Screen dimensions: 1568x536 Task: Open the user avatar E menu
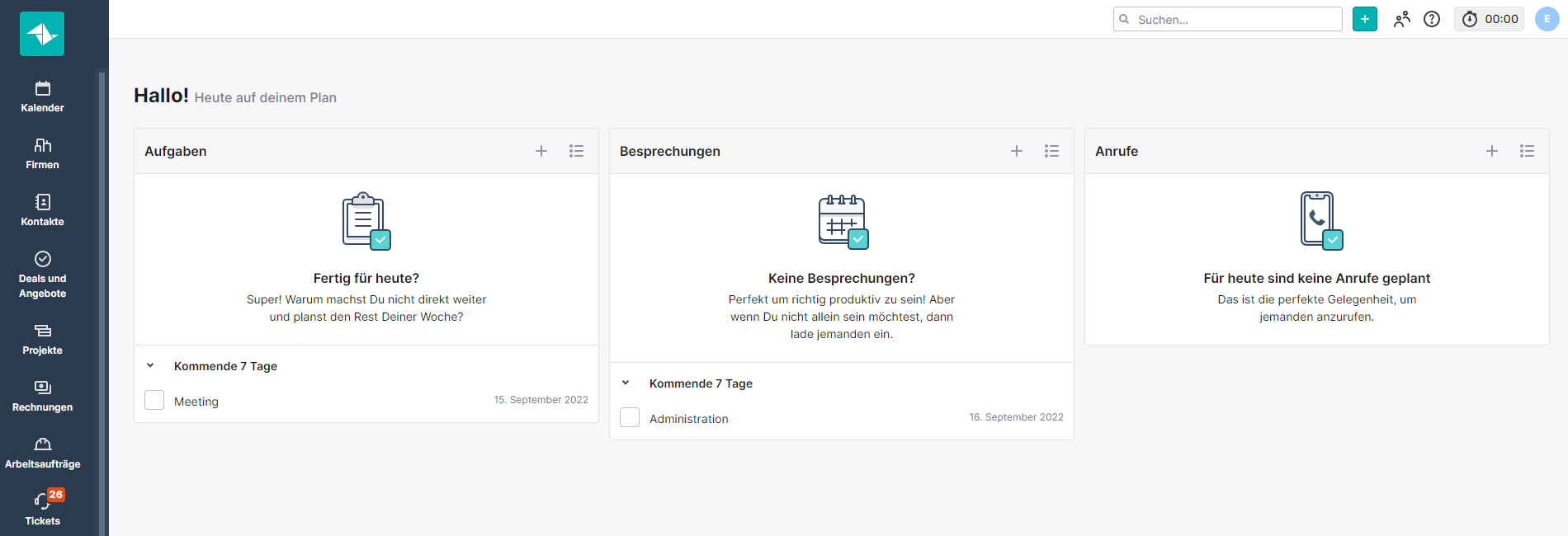1547,19
